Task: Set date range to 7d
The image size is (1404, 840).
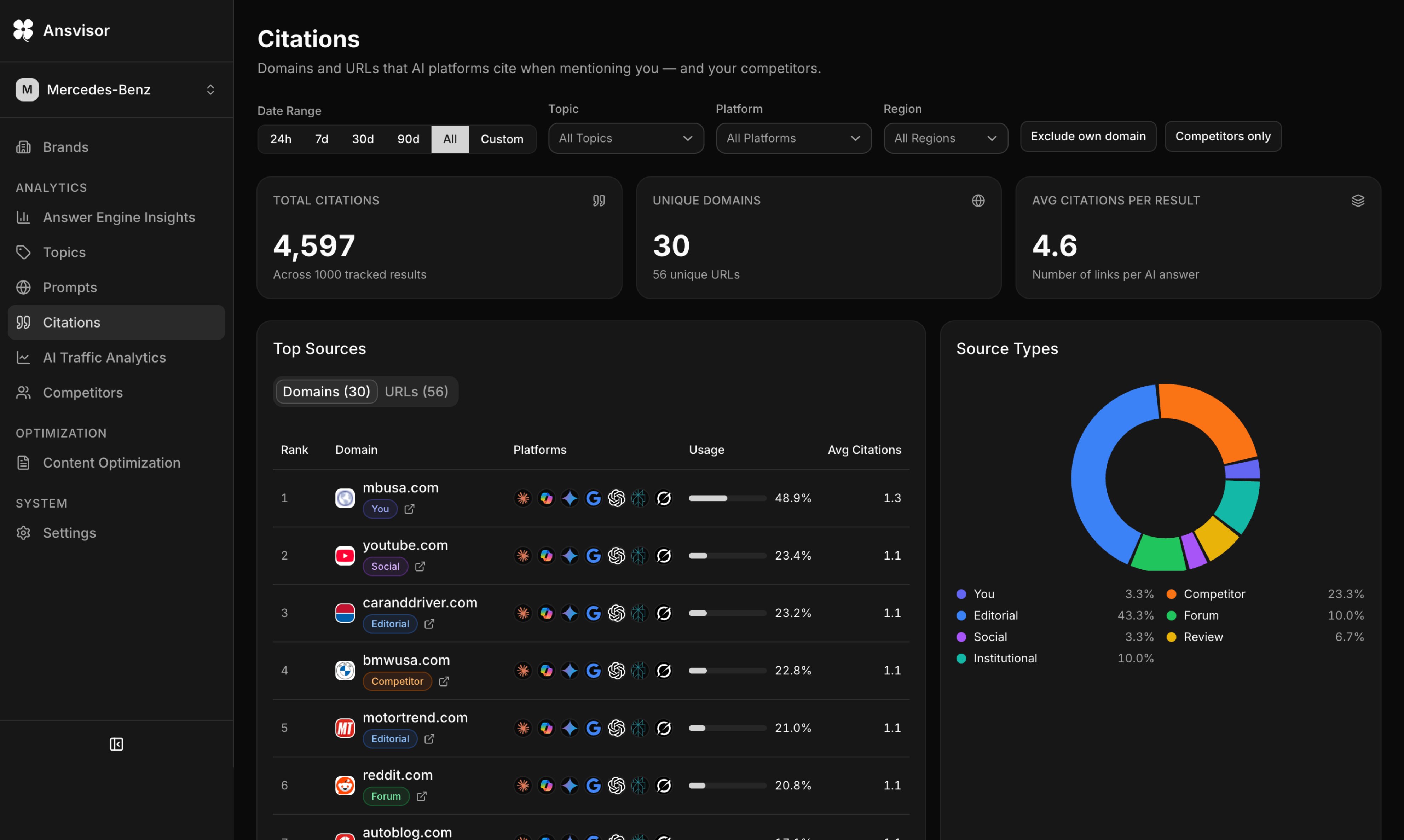Action: 322,139
